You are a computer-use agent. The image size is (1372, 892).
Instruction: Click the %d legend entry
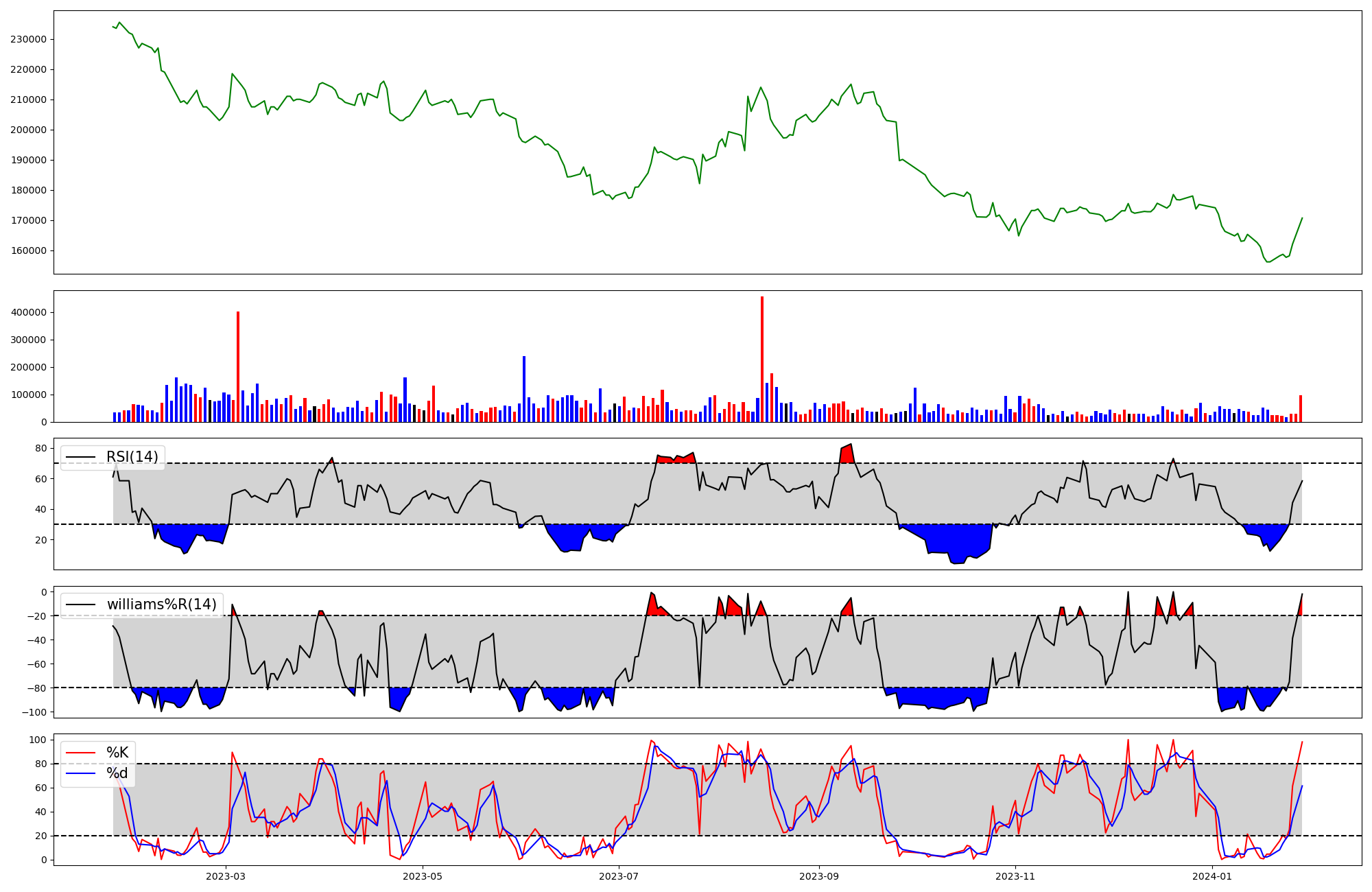[x=117, y=773]
